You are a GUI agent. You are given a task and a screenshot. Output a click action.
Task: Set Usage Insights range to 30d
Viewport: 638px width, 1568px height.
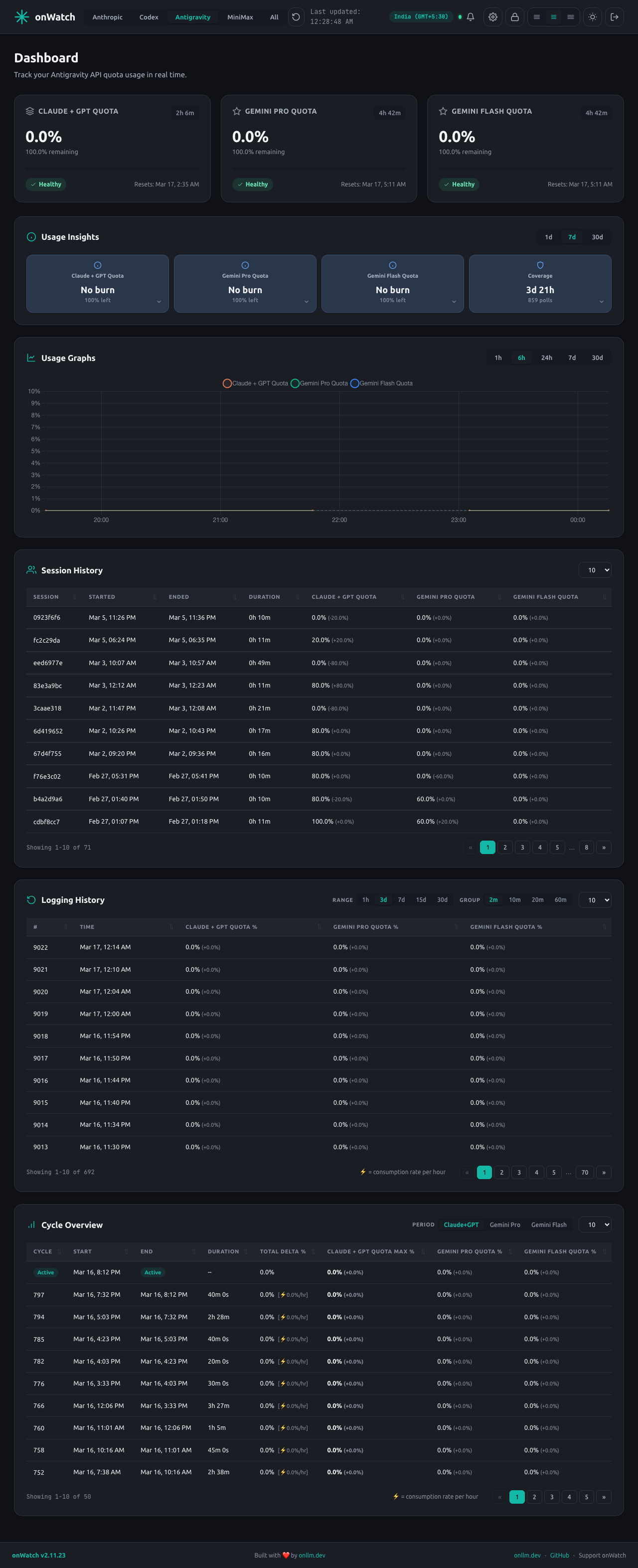[597, 237]
